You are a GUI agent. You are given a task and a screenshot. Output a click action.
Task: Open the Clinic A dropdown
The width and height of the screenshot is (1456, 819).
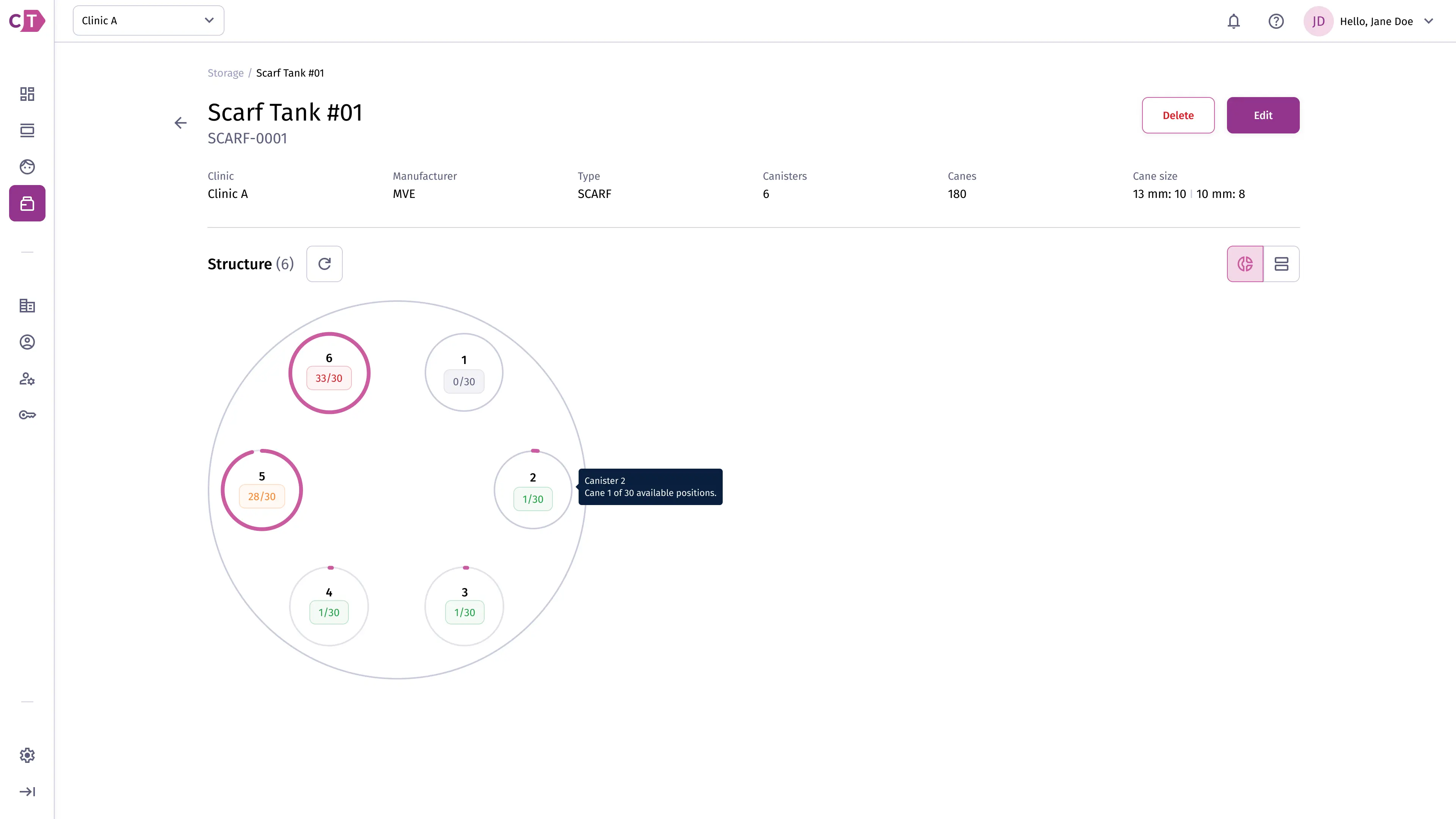149,21
